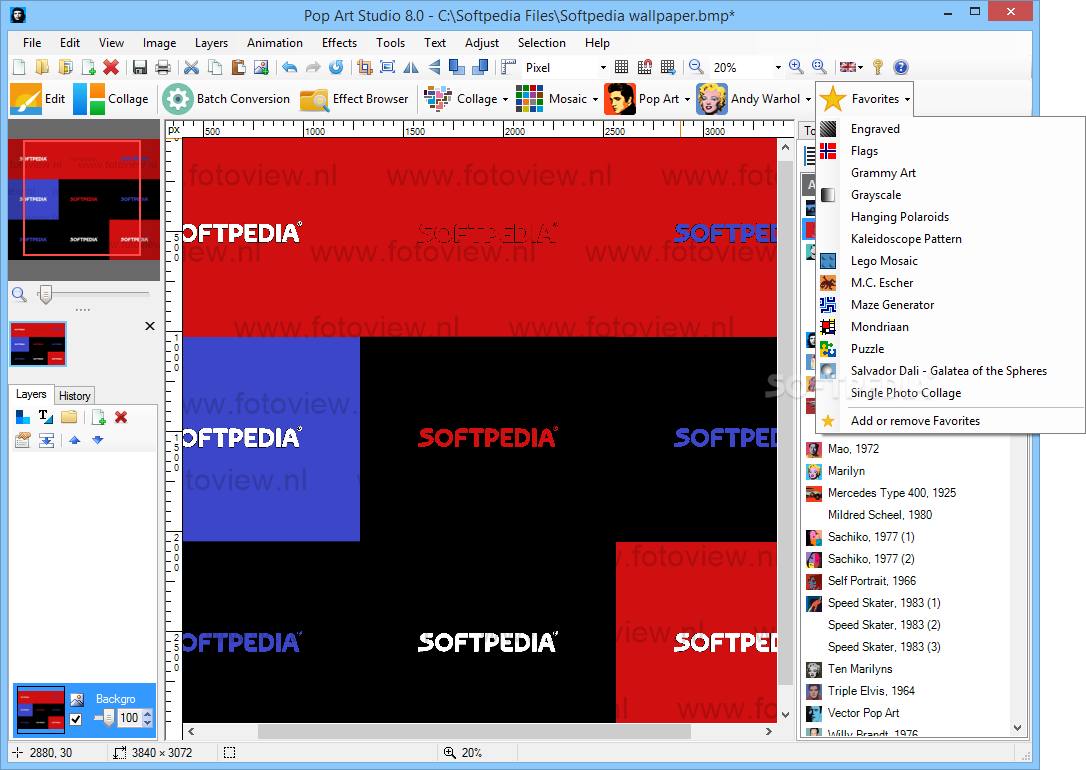The width and height of the screenshot is (1086, 770).
Task: Open the 20% zoom level dropdown
Action: 778,67
